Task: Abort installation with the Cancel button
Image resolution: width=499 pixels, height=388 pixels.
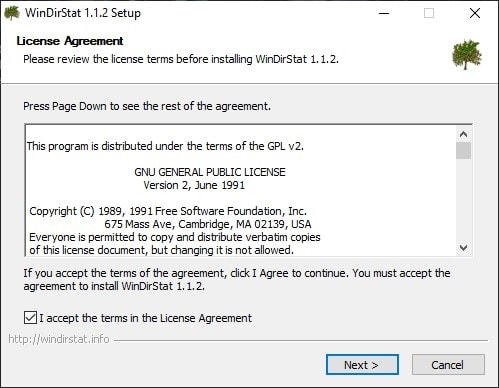Action: tap(448, 365)
